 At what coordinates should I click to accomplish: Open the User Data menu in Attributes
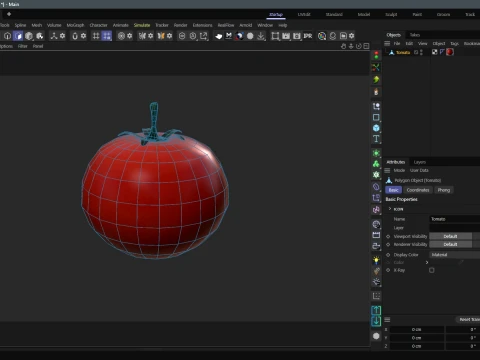click(x=419, y=170)
